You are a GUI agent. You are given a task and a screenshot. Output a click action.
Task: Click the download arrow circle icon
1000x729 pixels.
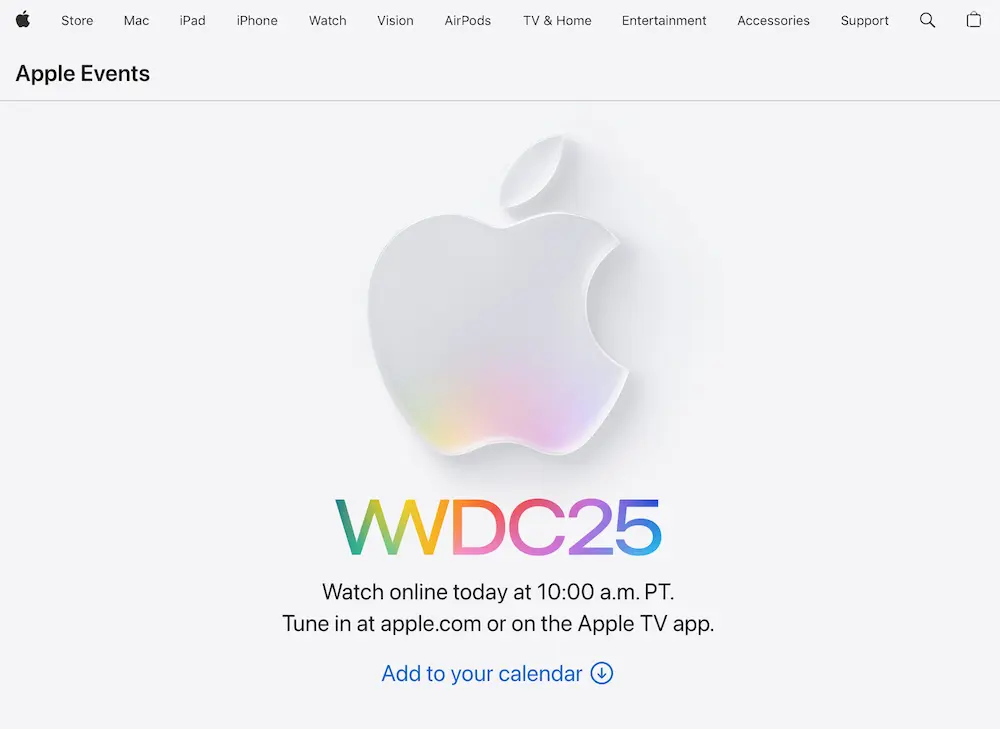(x=601, y=673)
